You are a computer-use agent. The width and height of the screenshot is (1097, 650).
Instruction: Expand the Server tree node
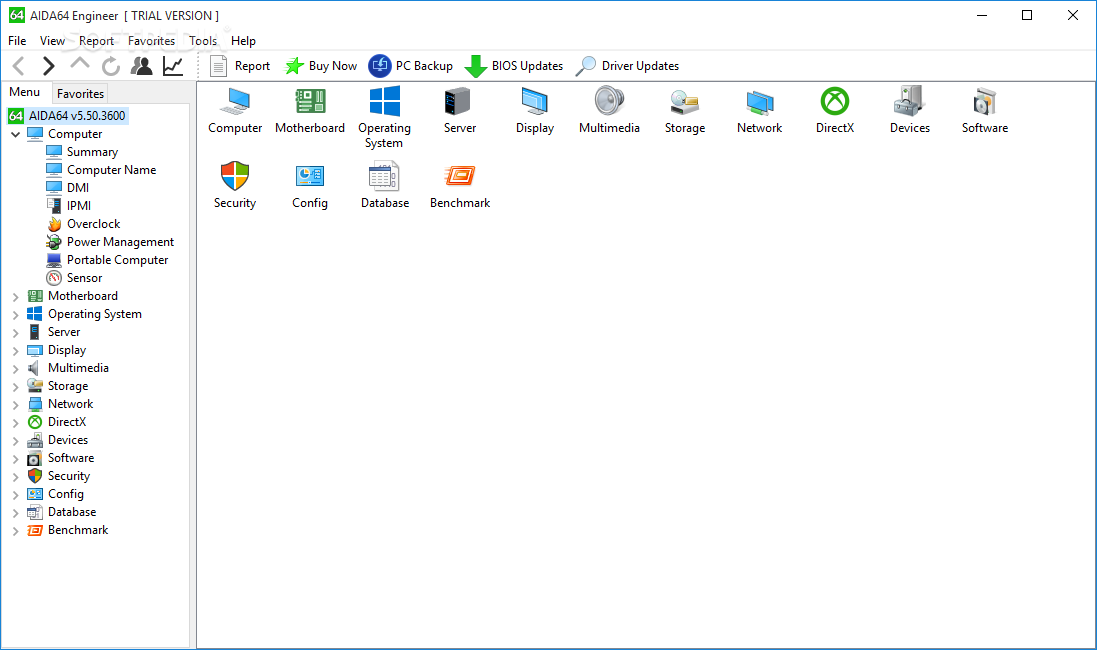(x=15, y=333)
